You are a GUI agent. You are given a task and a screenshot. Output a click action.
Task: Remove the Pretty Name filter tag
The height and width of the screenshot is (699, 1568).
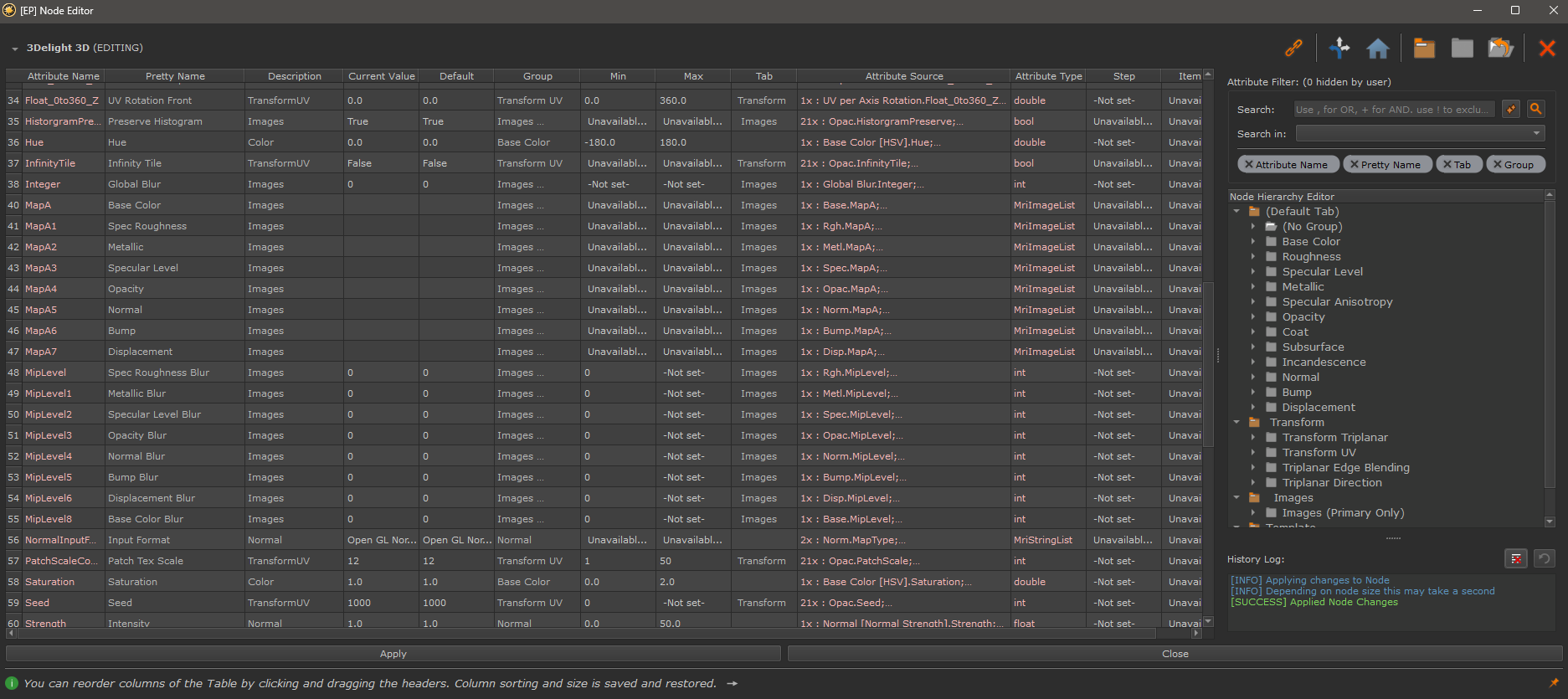pyautogui.click(x=1354, y=165)
